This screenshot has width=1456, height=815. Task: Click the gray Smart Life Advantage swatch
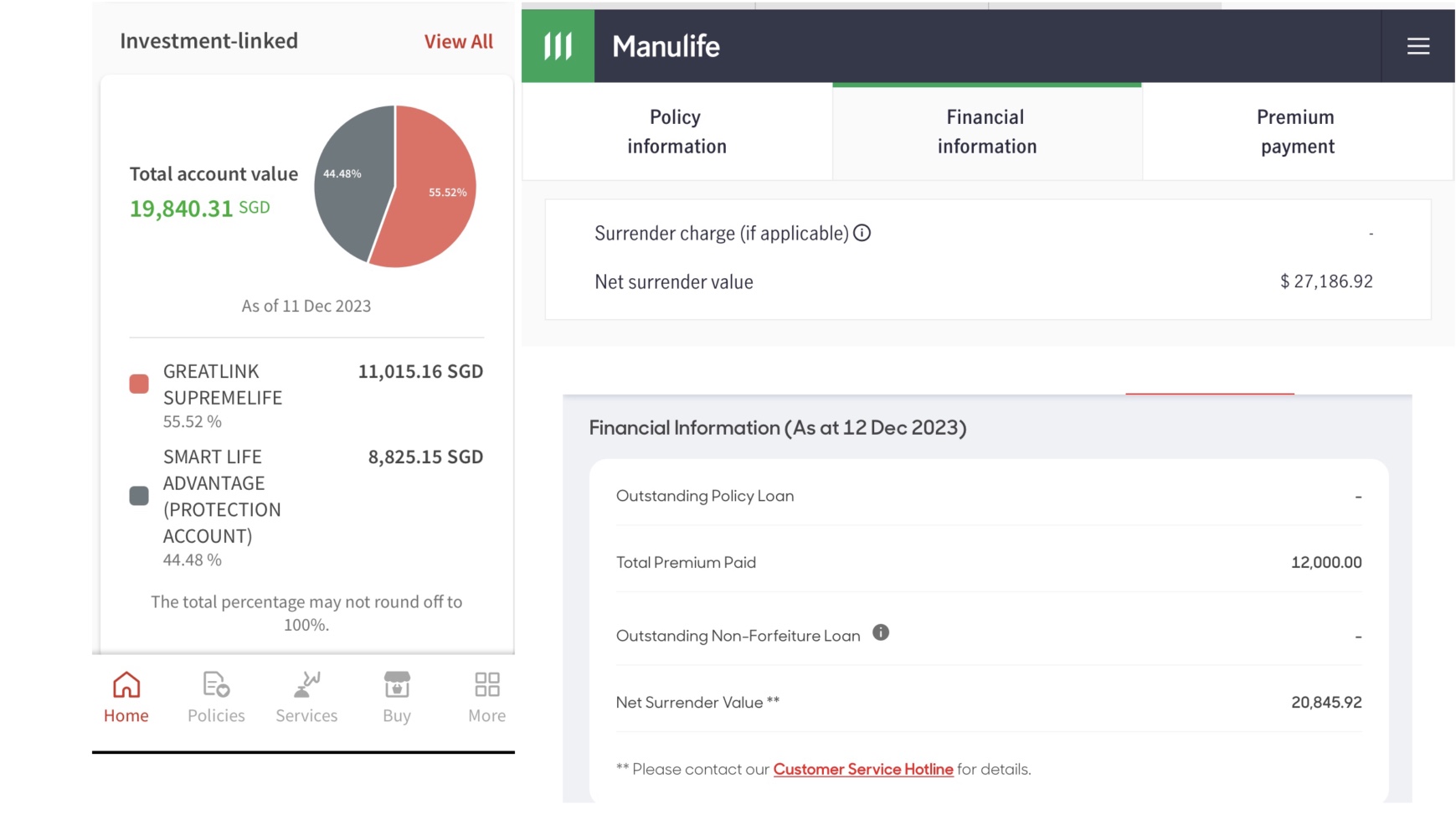point(139,496)
